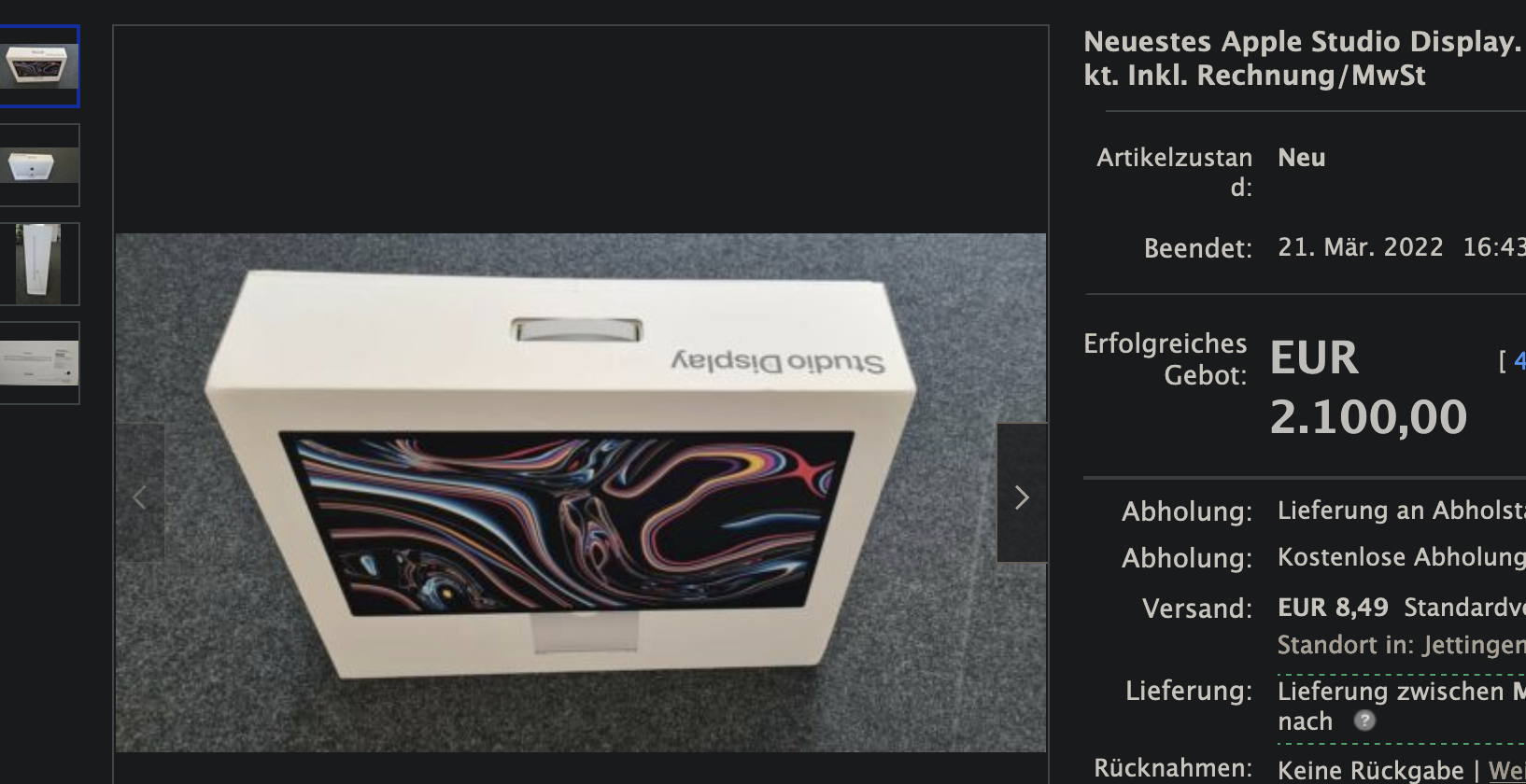1526x784 pixels.
Task: Click the Neu item condition value
Action: point(1301,158)
